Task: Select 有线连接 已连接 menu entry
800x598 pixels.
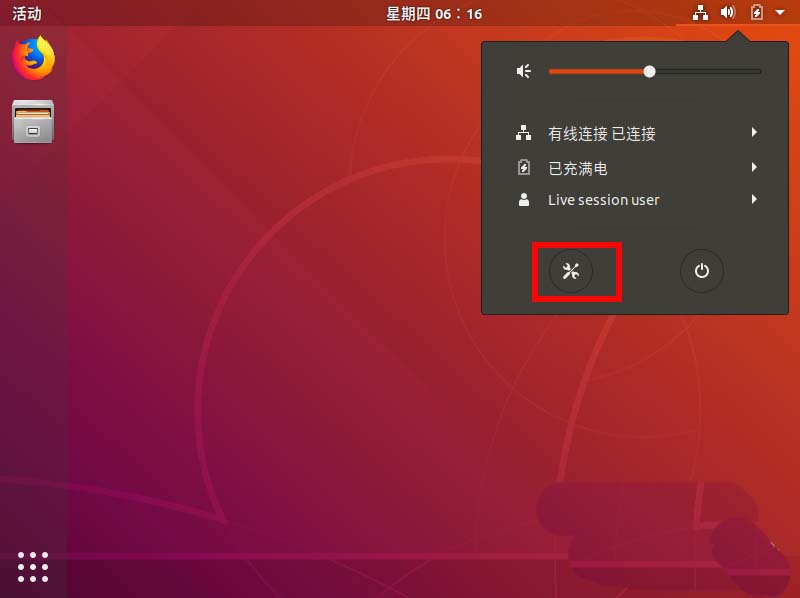Action: click(635, 133)
